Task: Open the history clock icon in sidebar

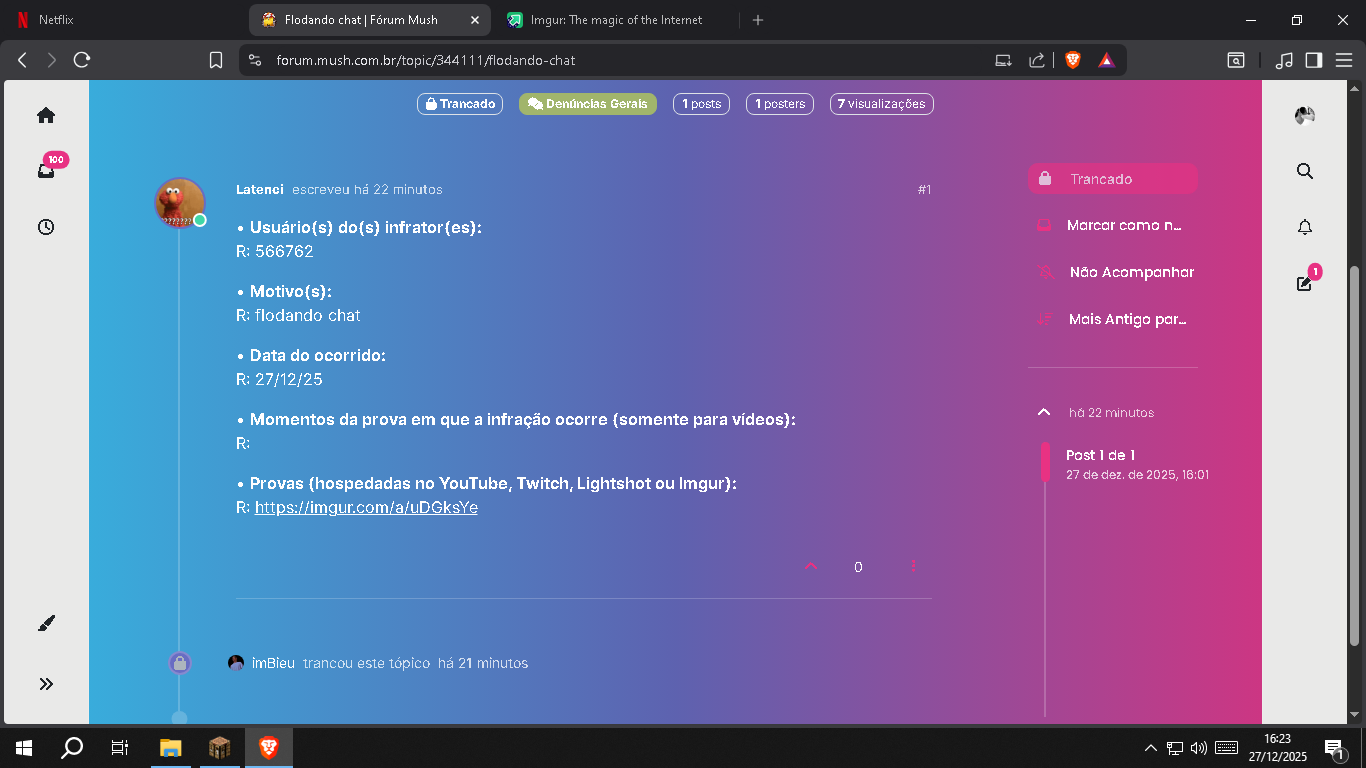Action: point(46,227)
